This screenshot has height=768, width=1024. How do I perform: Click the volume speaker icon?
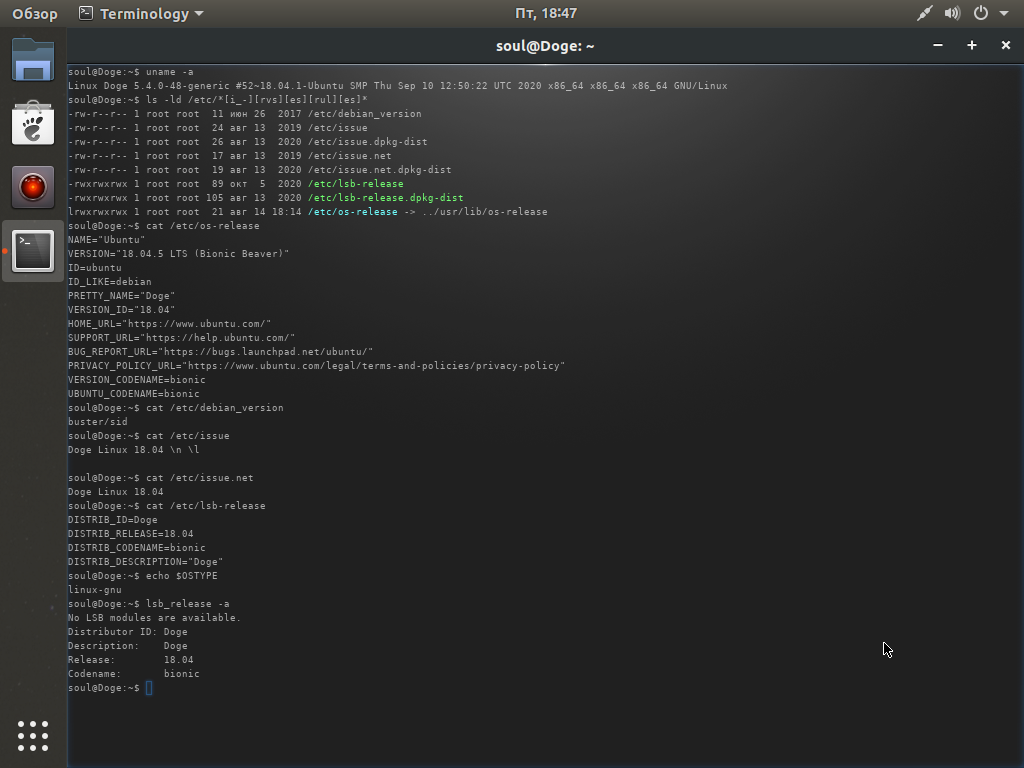tap(952, 13)
